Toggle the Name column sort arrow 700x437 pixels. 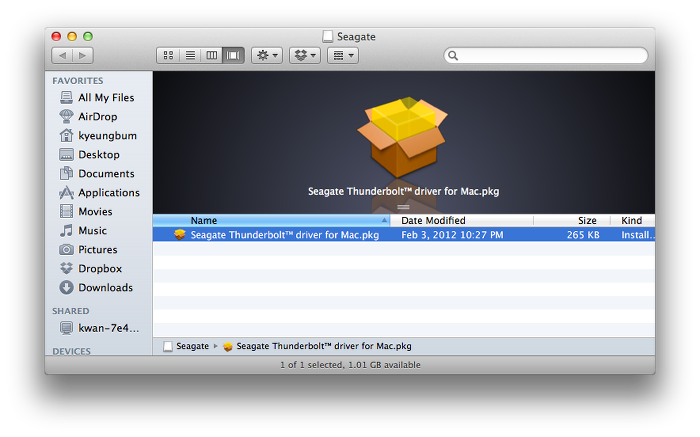384,221
